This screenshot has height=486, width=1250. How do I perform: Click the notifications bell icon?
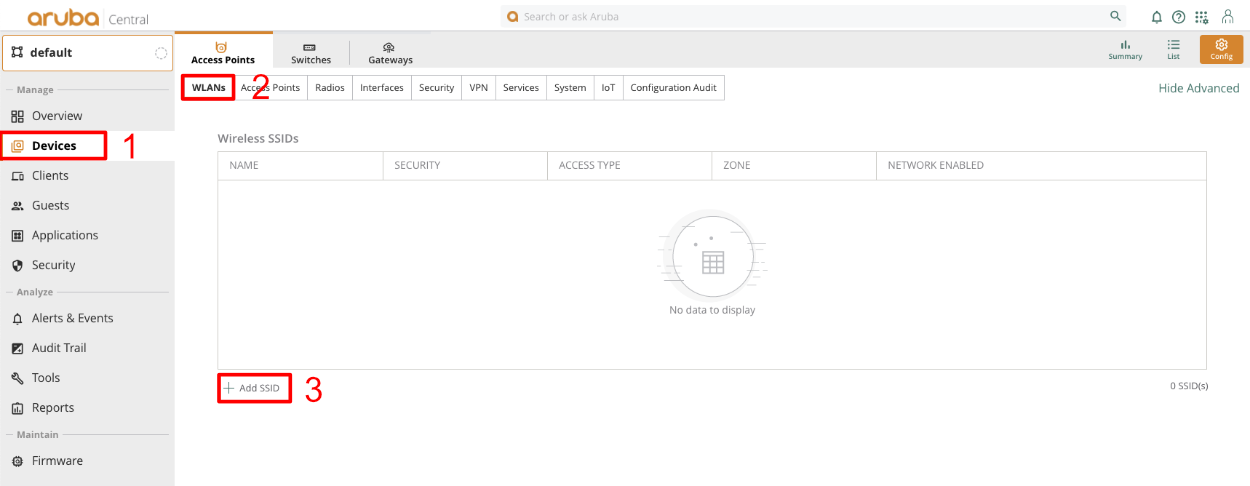pyautogui.click(x=1157, y=17)
